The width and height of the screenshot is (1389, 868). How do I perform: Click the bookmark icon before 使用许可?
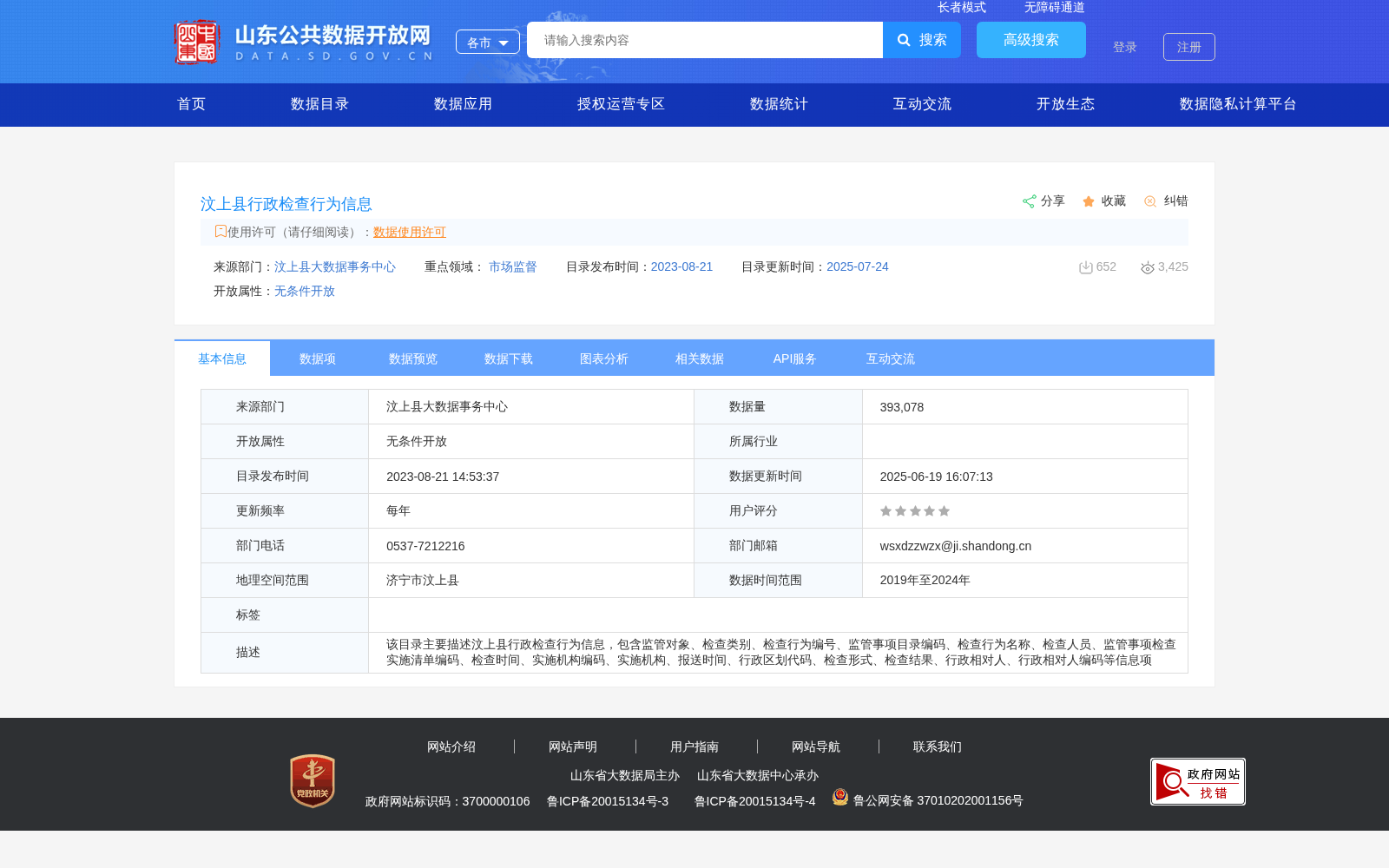tap(221, 231)
